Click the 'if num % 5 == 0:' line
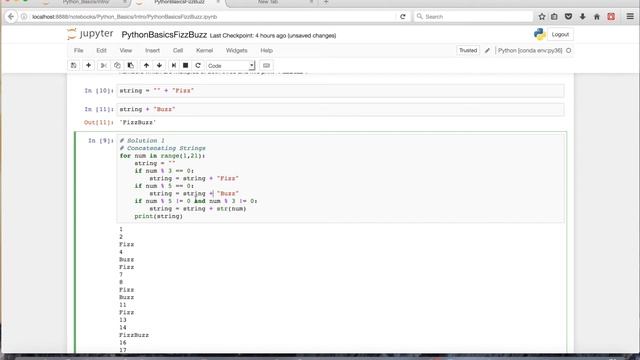Screen dimensions: 640x360 point(164,186)
